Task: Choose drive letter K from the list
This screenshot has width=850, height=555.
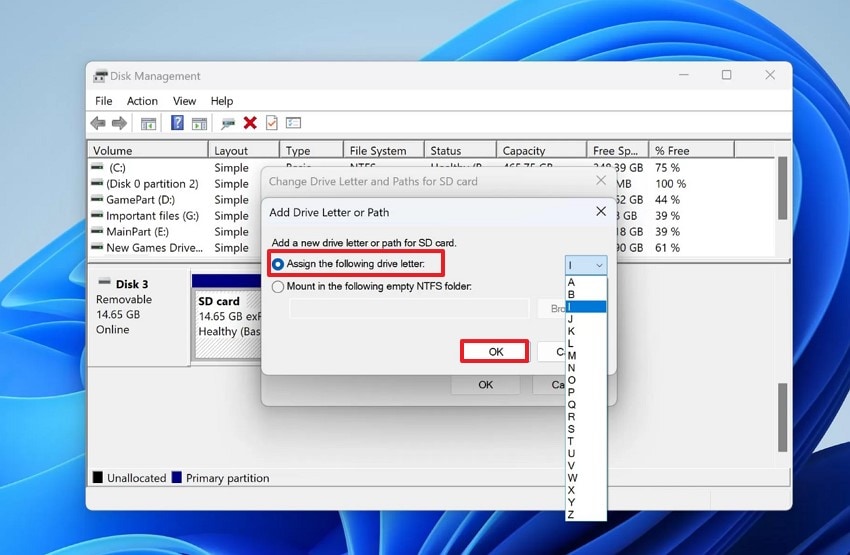Action: [x=585, y=331]
